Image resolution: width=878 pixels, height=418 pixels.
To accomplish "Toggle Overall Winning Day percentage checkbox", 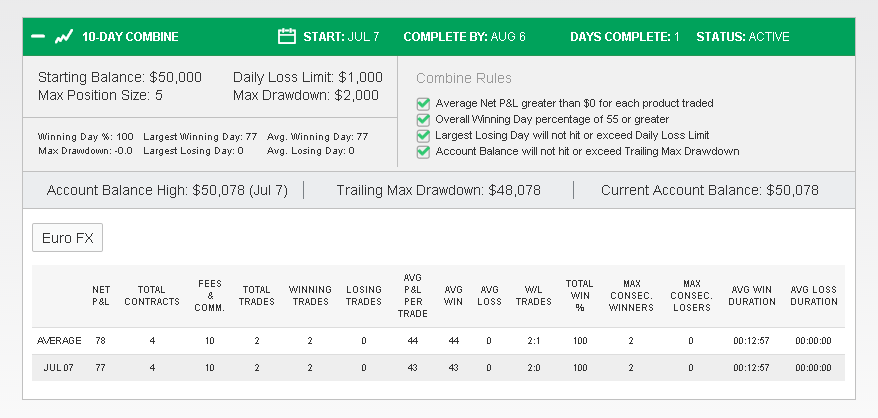I will 423,119.
